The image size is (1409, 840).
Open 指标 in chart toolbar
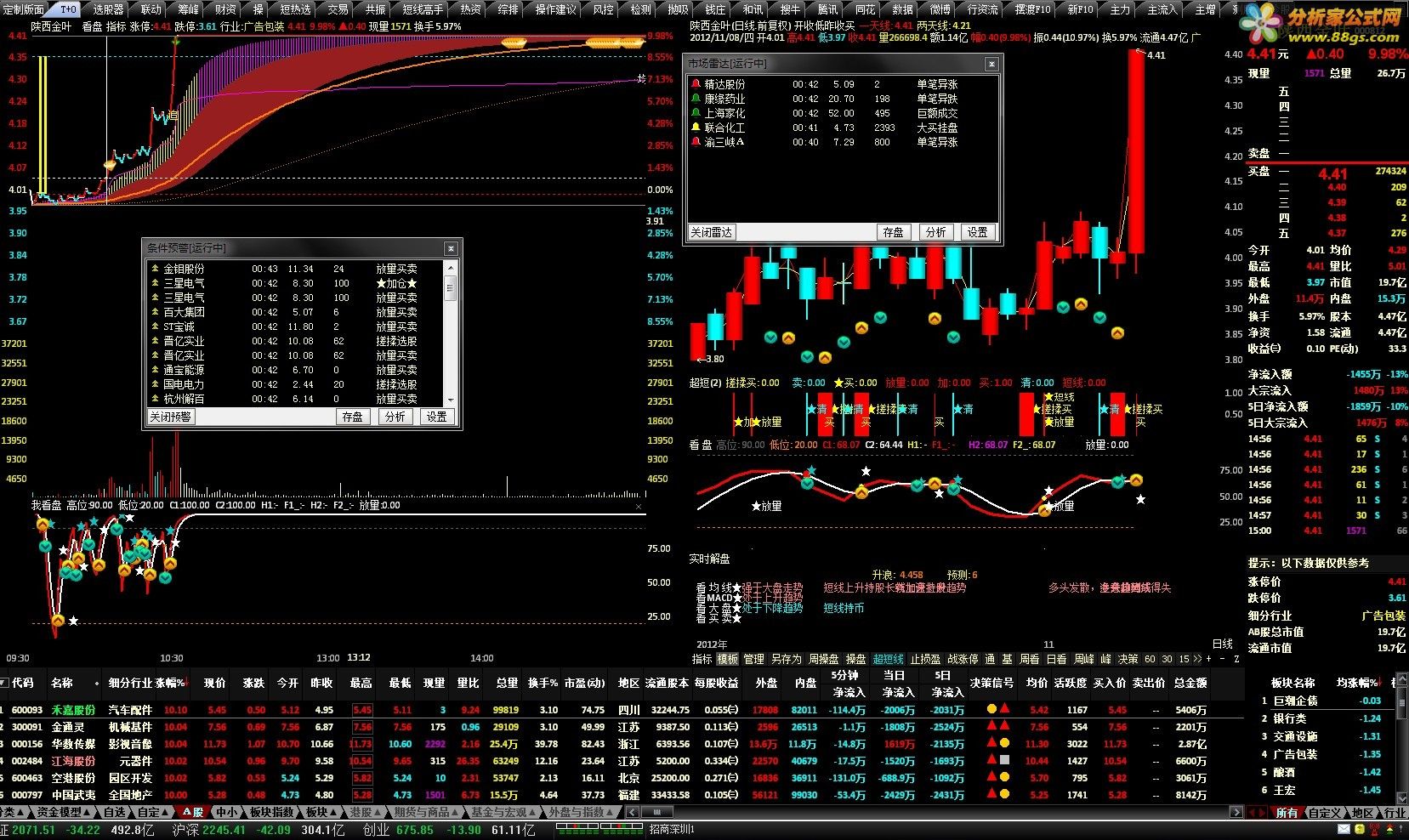click(702, 659)
